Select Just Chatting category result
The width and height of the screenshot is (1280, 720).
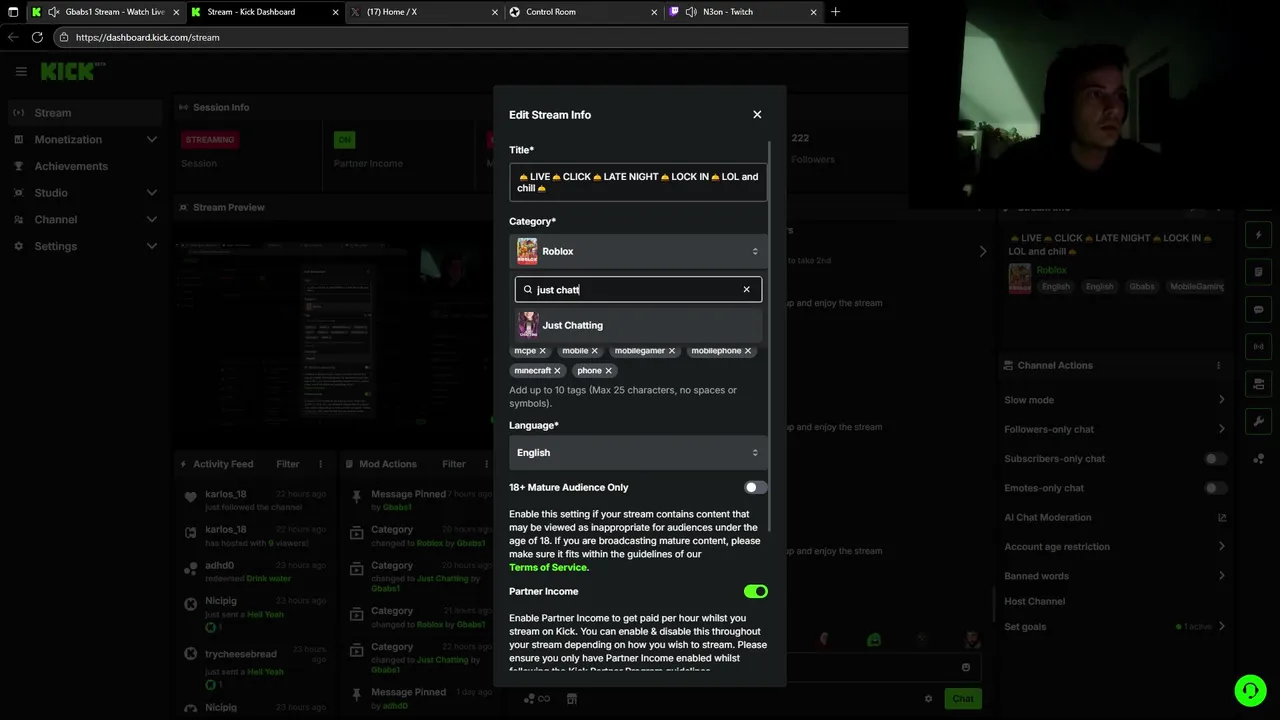pos(638,325)
